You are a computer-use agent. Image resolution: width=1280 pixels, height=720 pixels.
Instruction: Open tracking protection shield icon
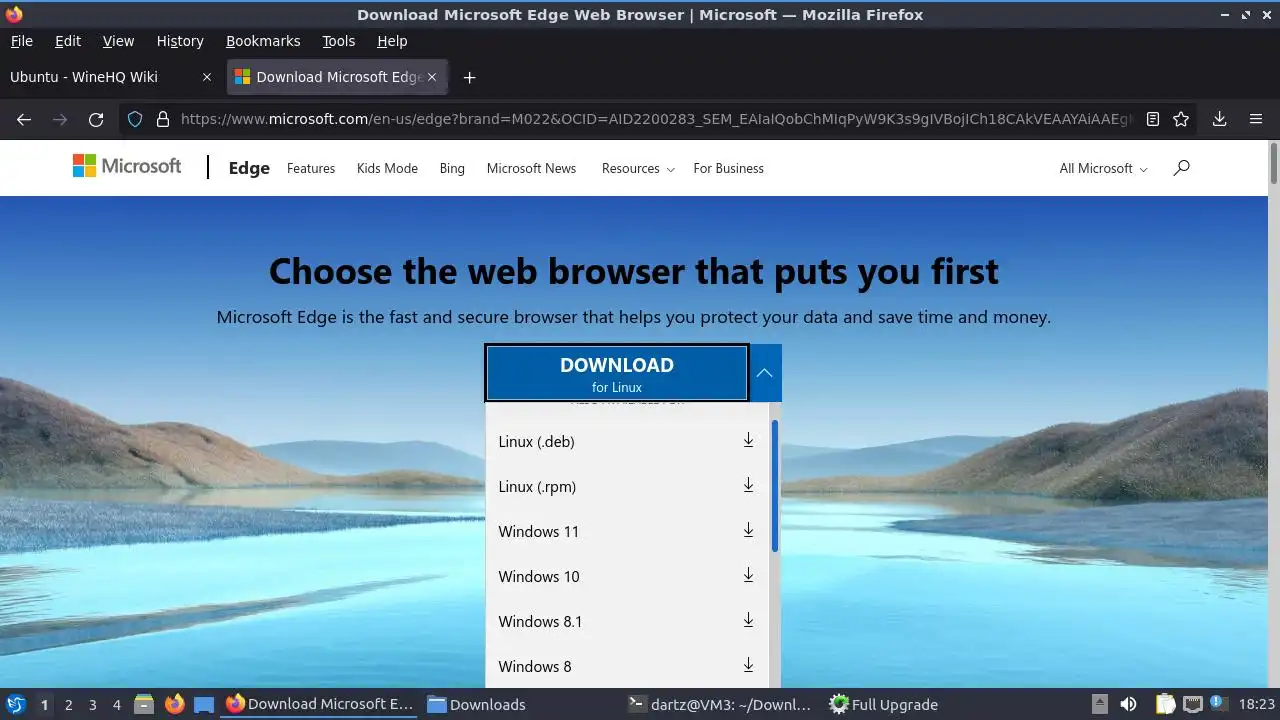coord(135,119)
